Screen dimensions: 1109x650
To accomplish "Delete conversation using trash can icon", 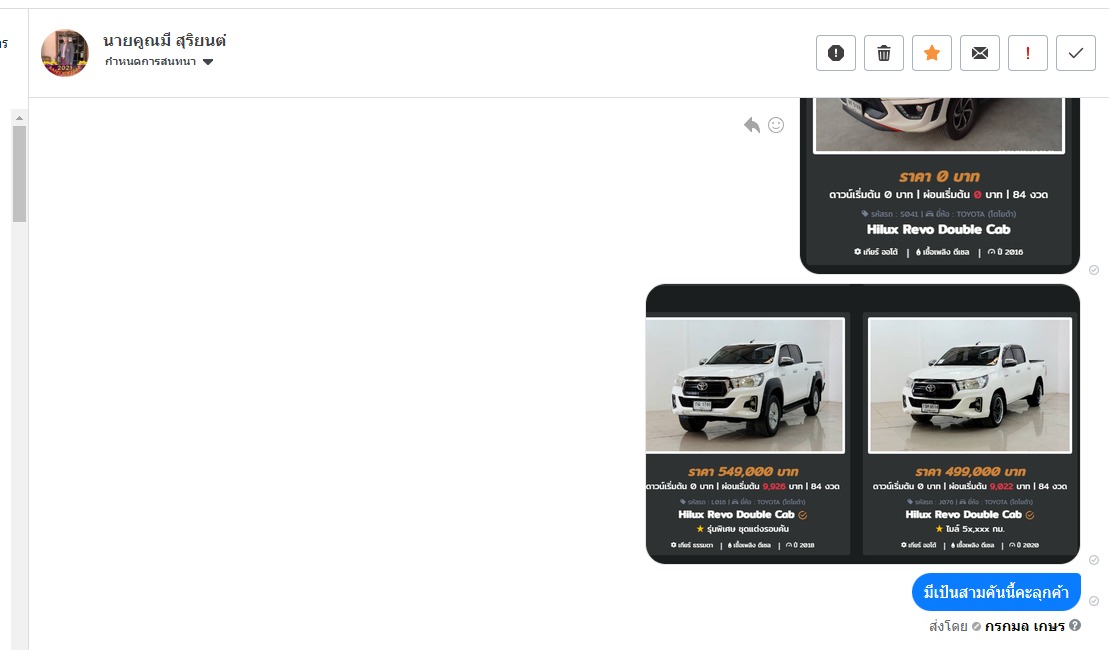I will point(883,53).
